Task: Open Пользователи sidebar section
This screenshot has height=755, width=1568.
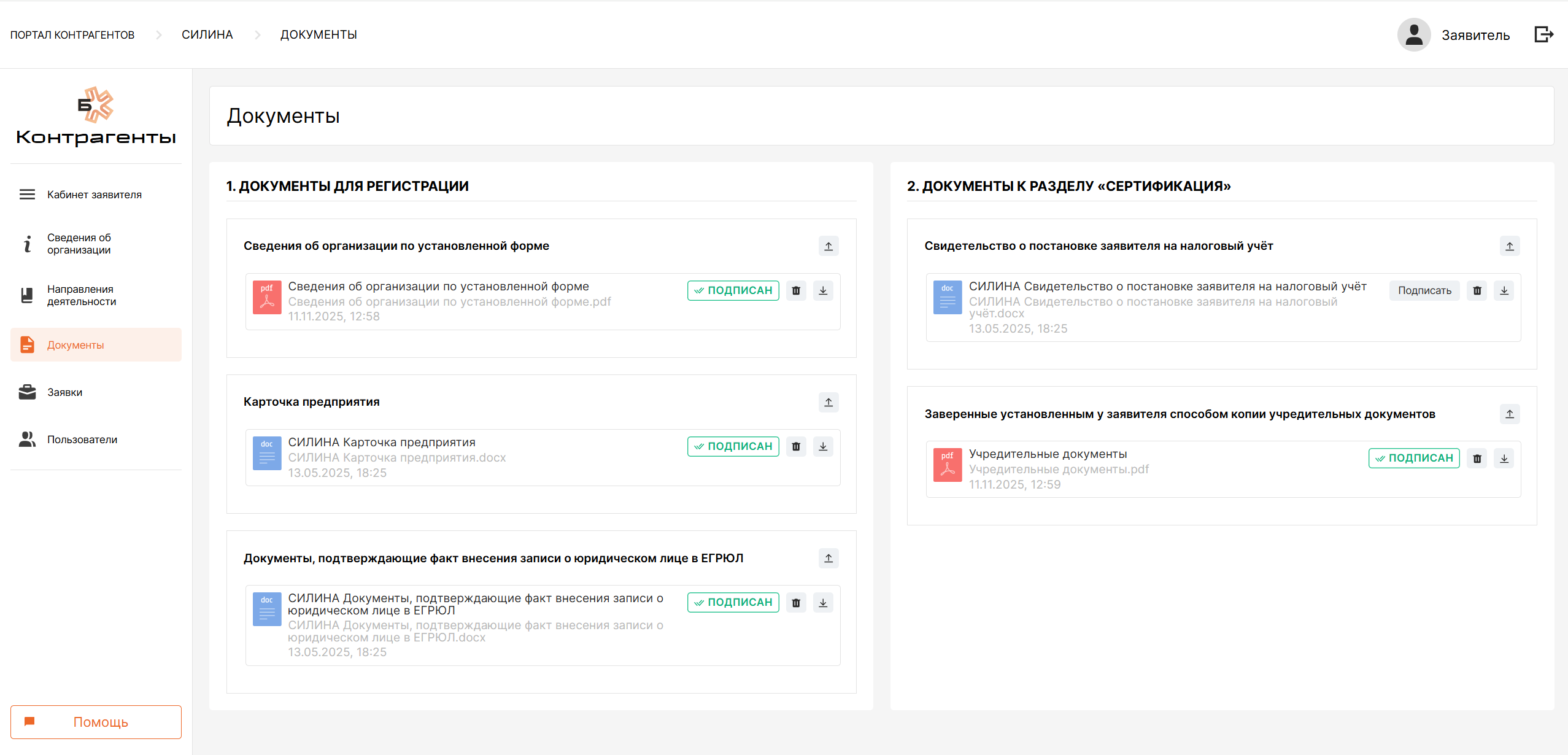Action: (82, 439)
